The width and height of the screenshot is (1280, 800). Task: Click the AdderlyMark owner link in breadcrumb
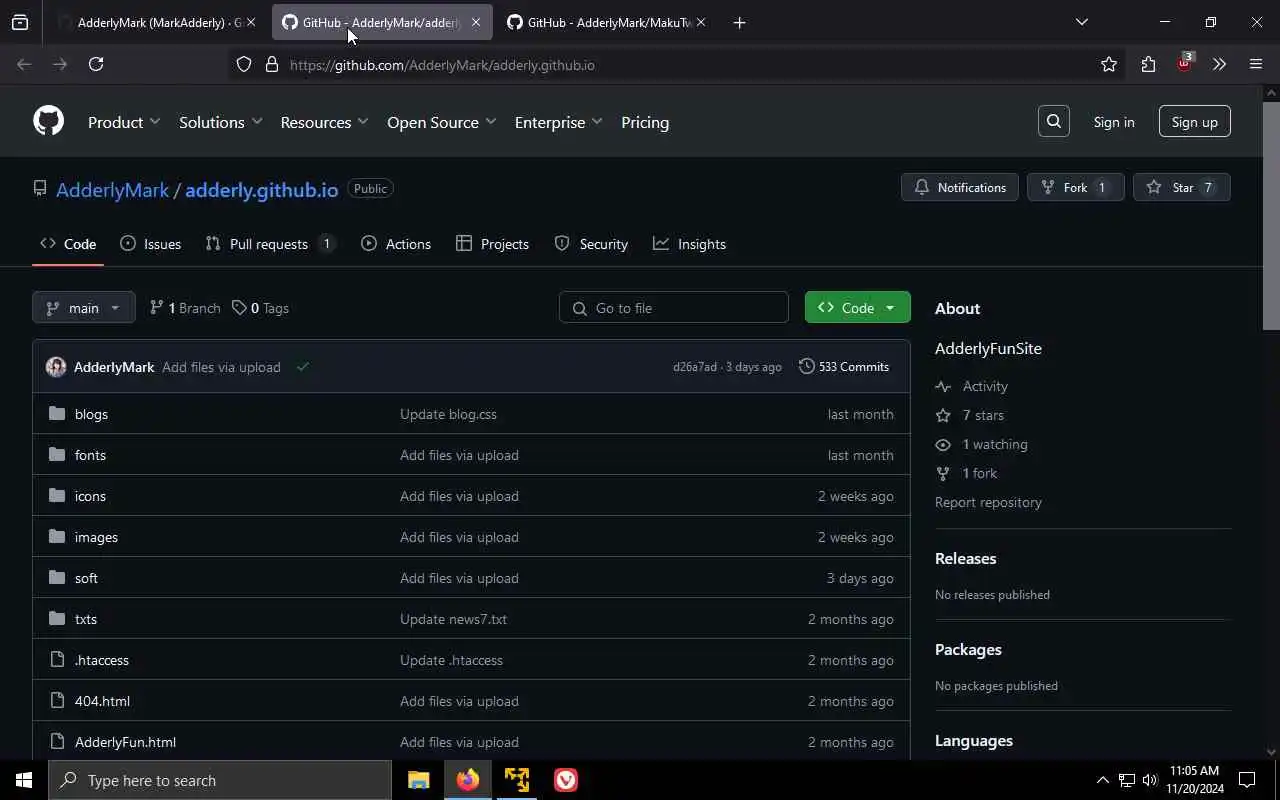112,189
